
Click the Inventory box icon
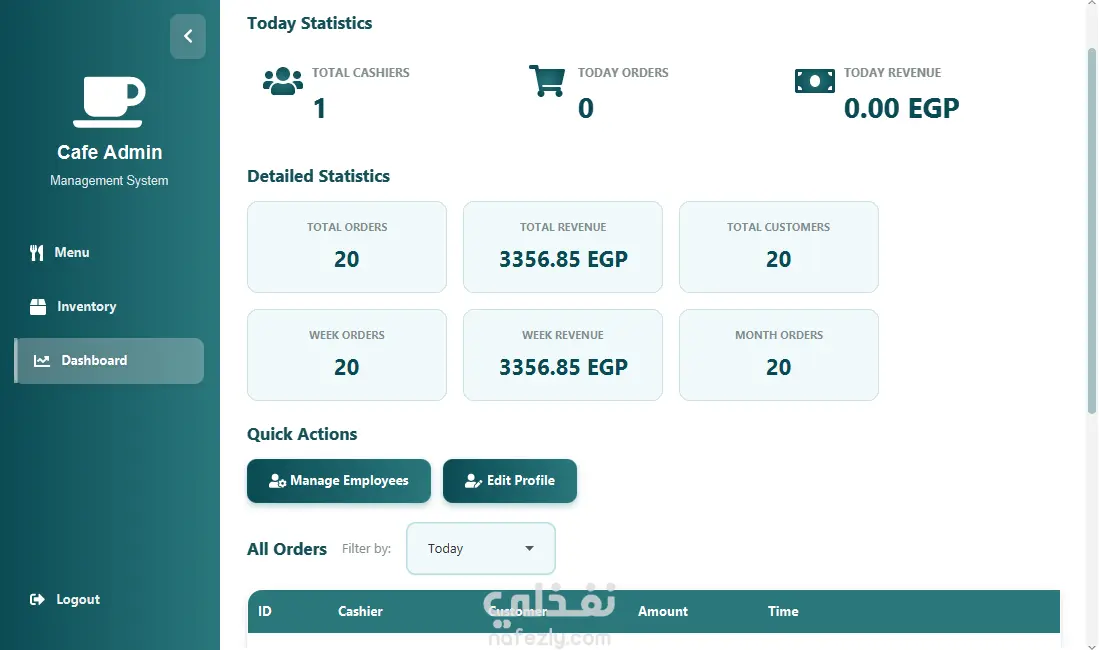coord(38,306)
